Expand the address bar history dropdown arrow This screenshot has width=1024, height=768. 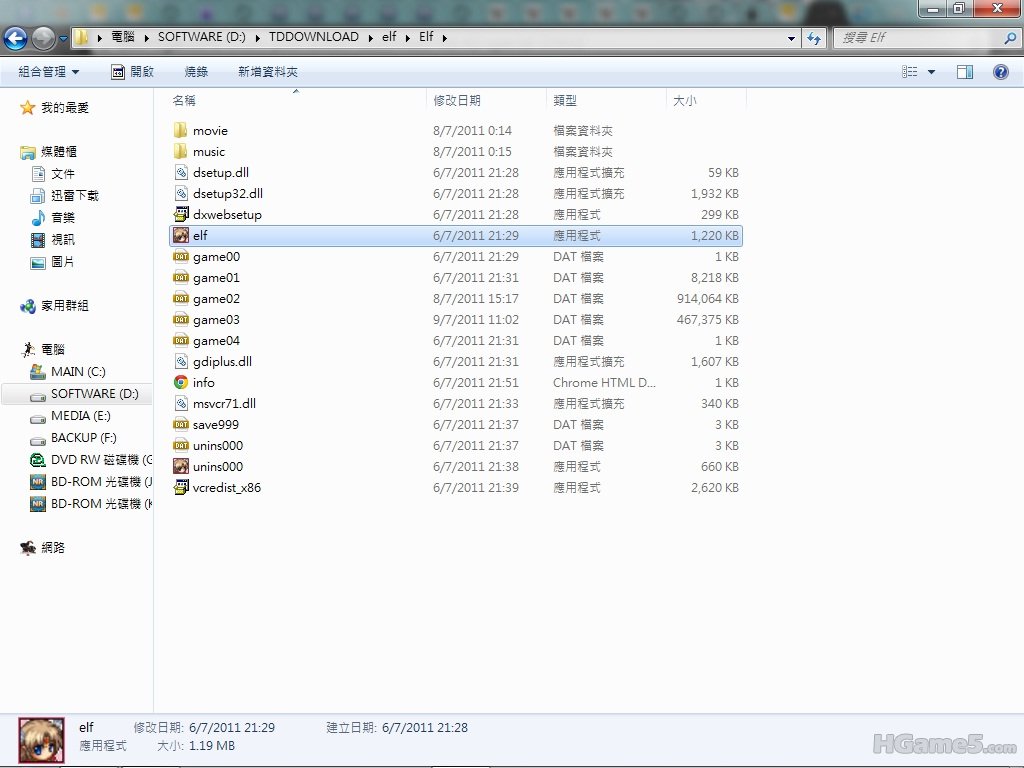792,38
